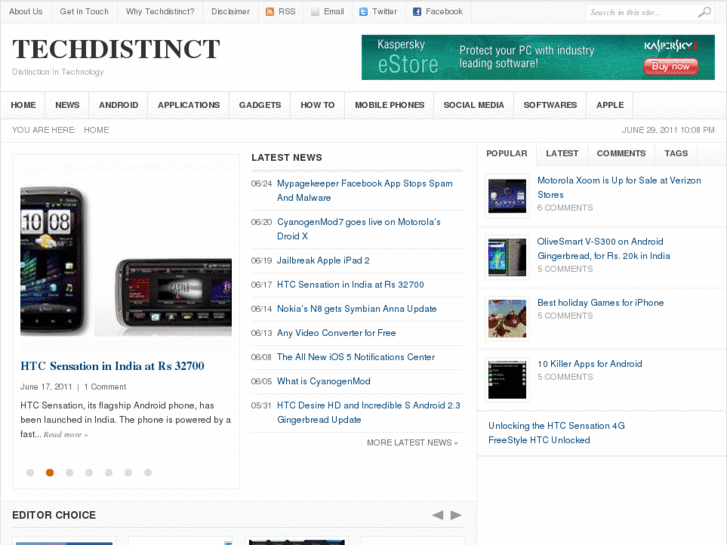
Task: Click the Editor Choice previous arrow
Action: click(438, 515)
